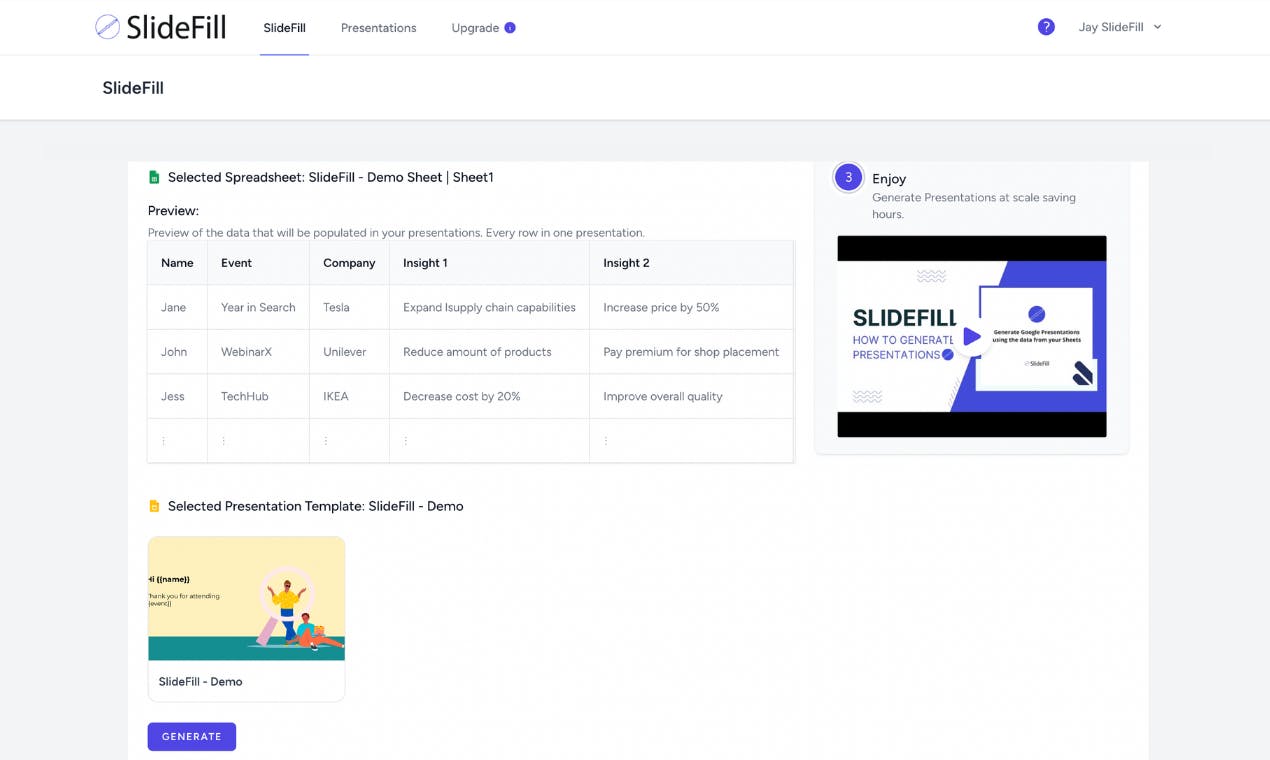The width and height of the screenshot is (1270, 760).
Task: Select the Jane name cell
Action: [177, 307]
